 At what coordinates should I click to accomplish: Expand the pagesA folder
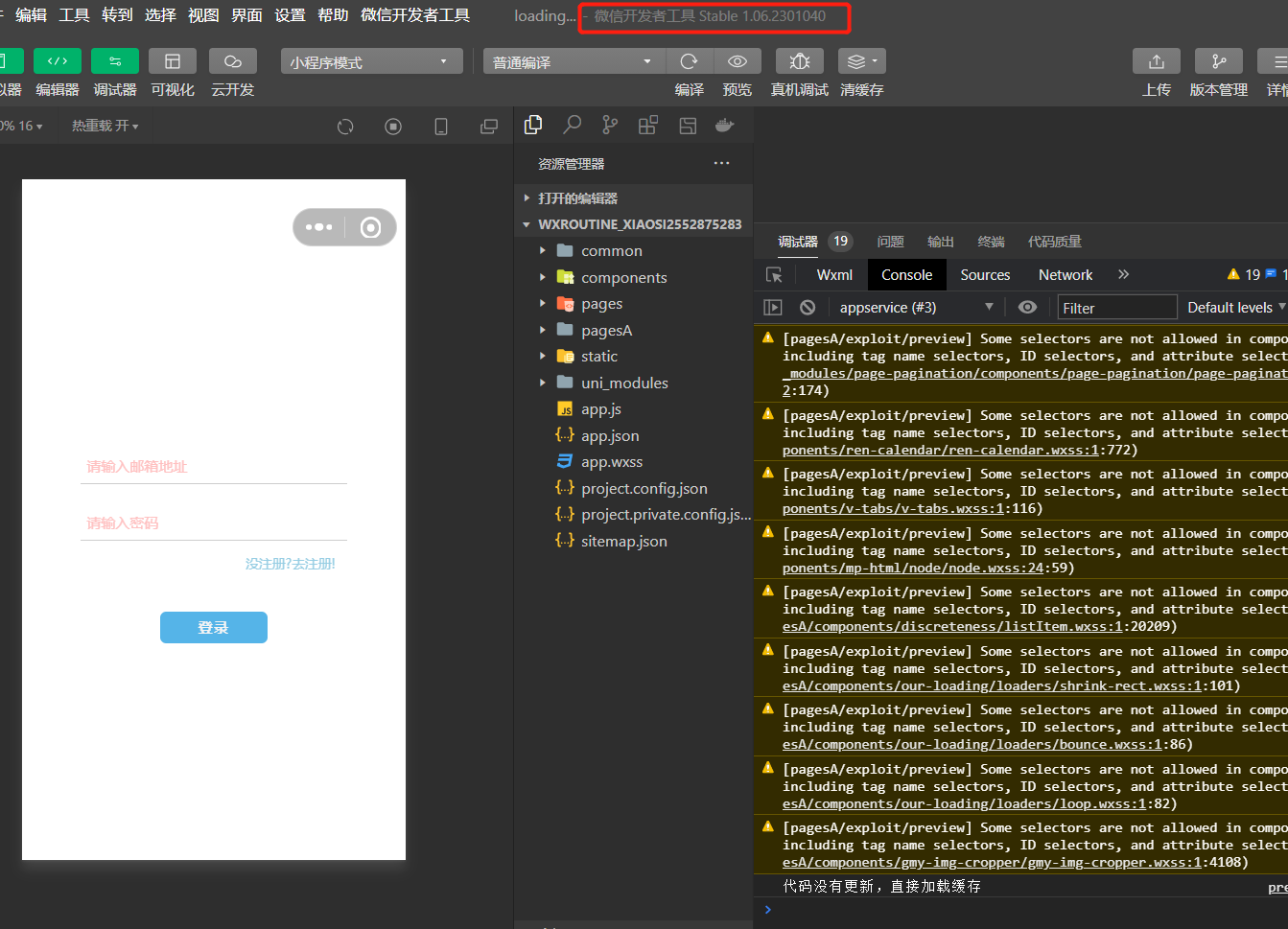tap(633, 330)
